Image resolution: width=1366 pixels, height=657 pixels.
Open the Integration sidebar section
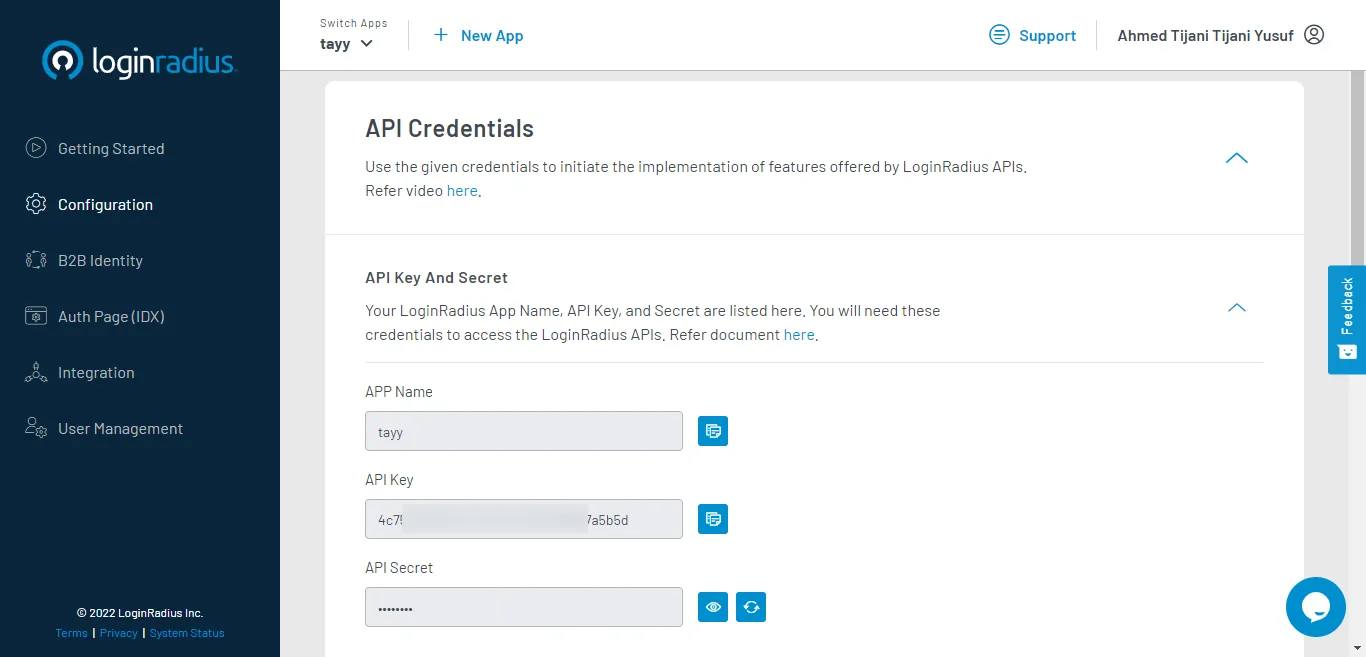96,372
